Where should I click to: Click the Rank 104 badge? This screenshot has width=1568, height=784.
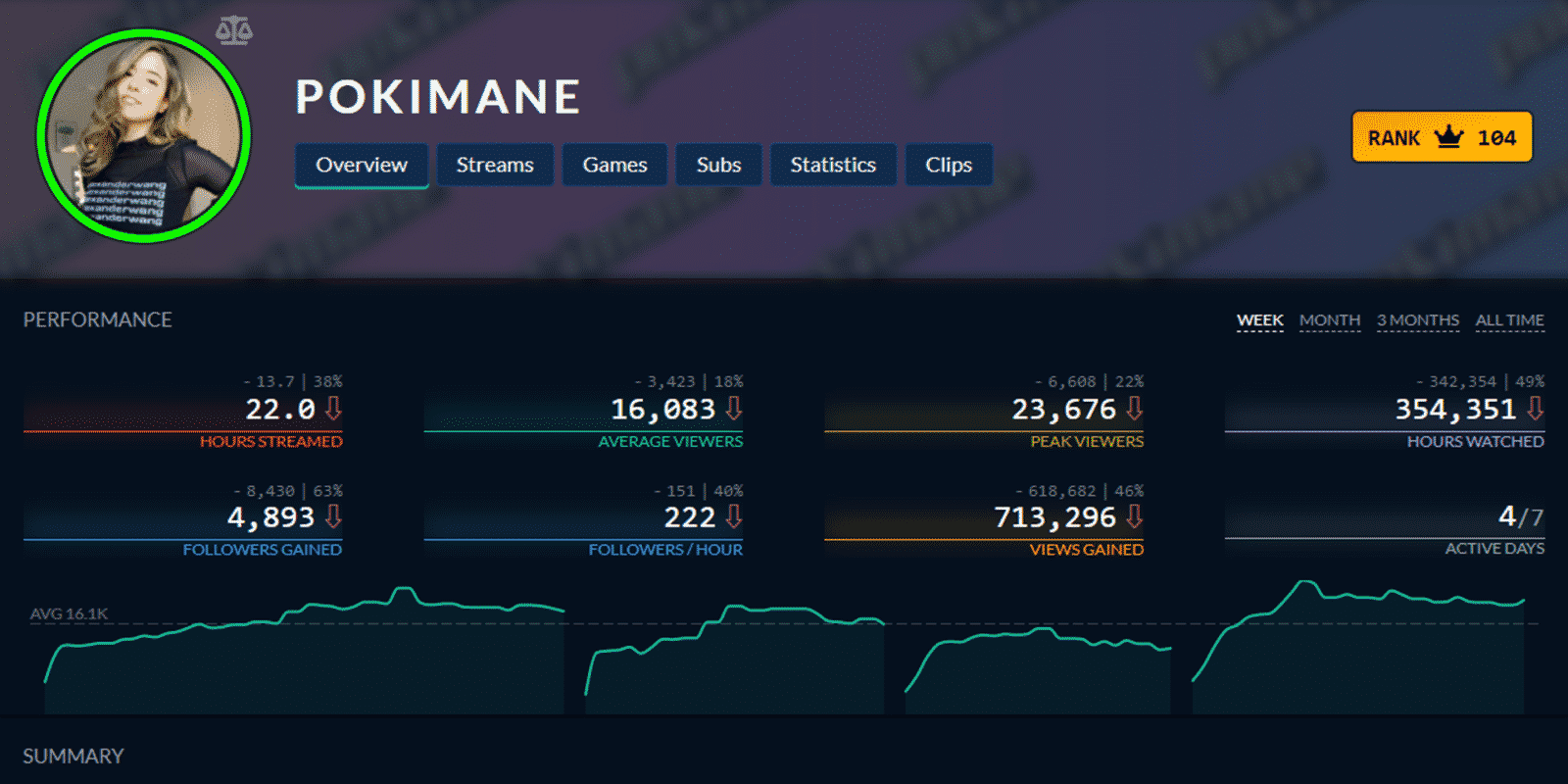pyautogui.click(x=1443, y=137)
